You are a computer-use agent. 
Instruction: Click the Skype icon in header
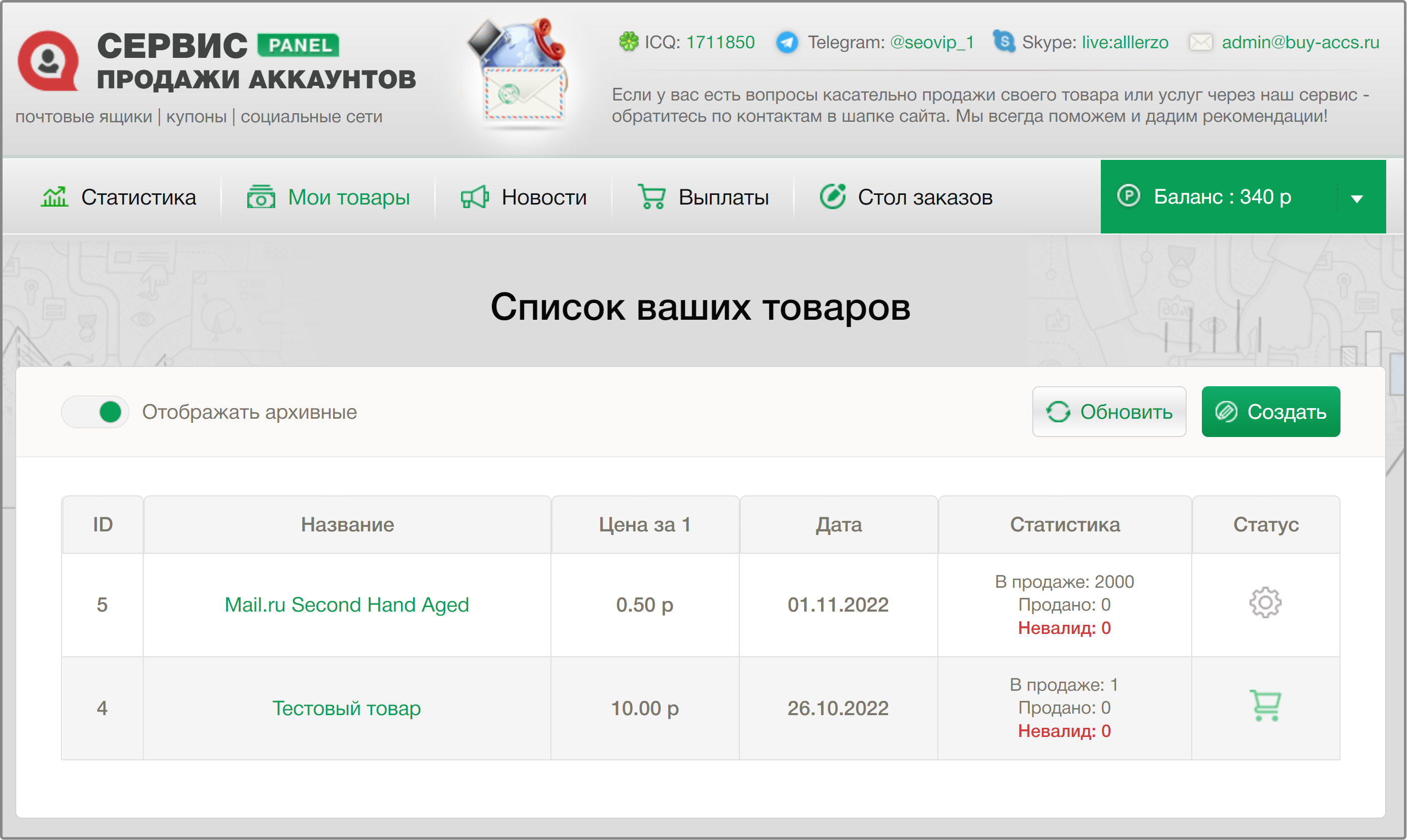(1004, 41)
